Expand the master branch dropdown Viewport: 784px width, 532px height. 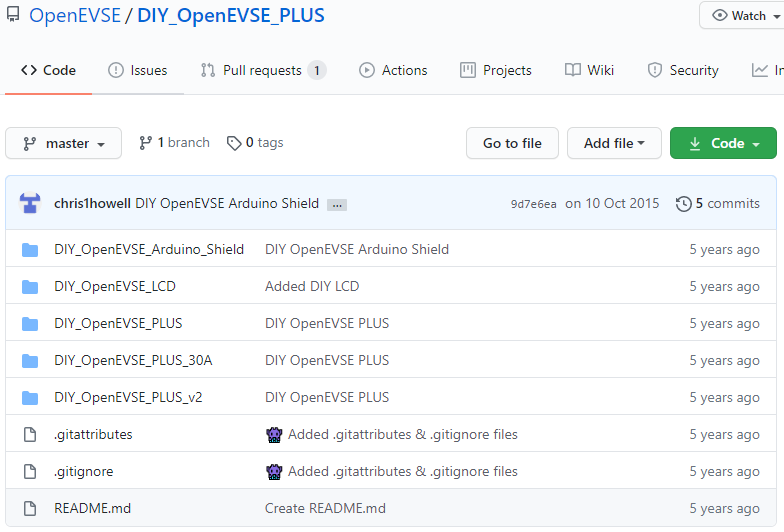64,144
